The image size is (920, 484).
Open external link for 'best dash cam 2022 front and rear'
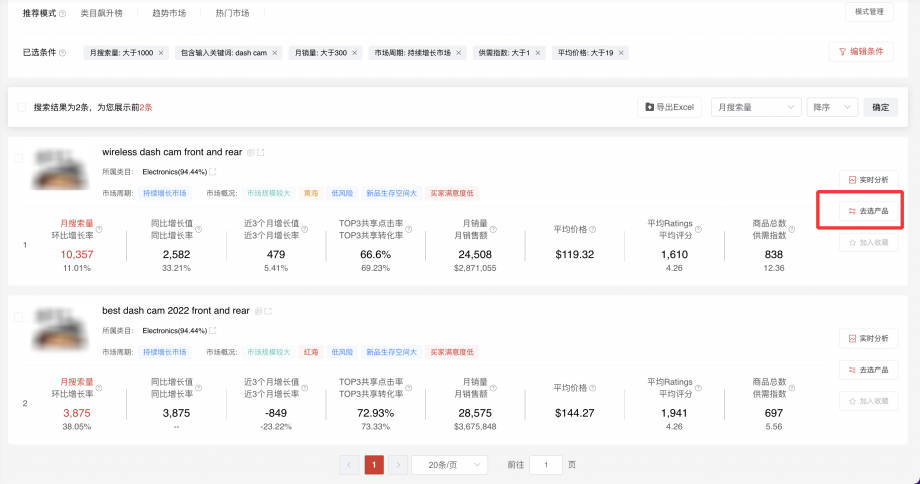pos(268,311)
